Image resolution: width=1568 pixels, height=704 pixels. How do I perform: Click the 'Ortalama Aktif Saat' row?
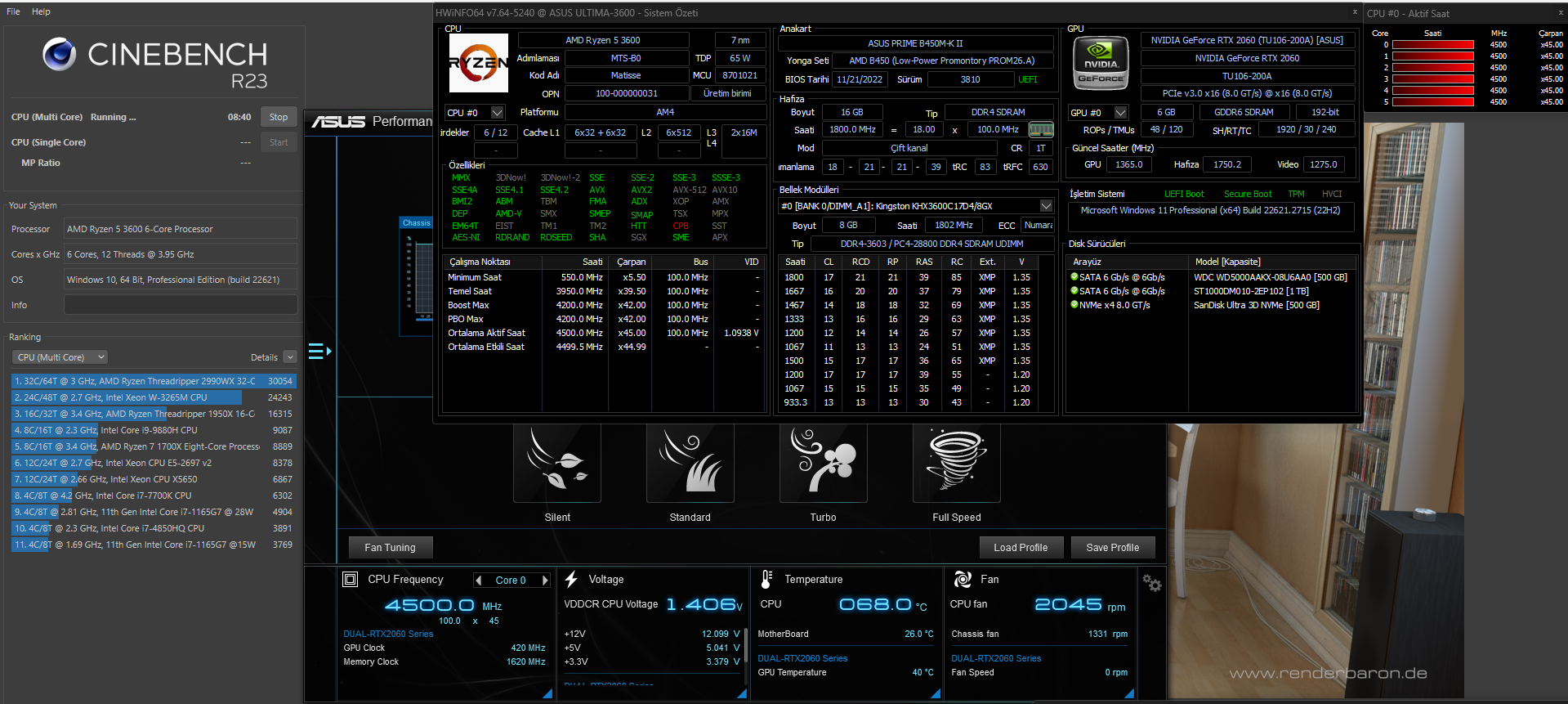tap(602, 333)
